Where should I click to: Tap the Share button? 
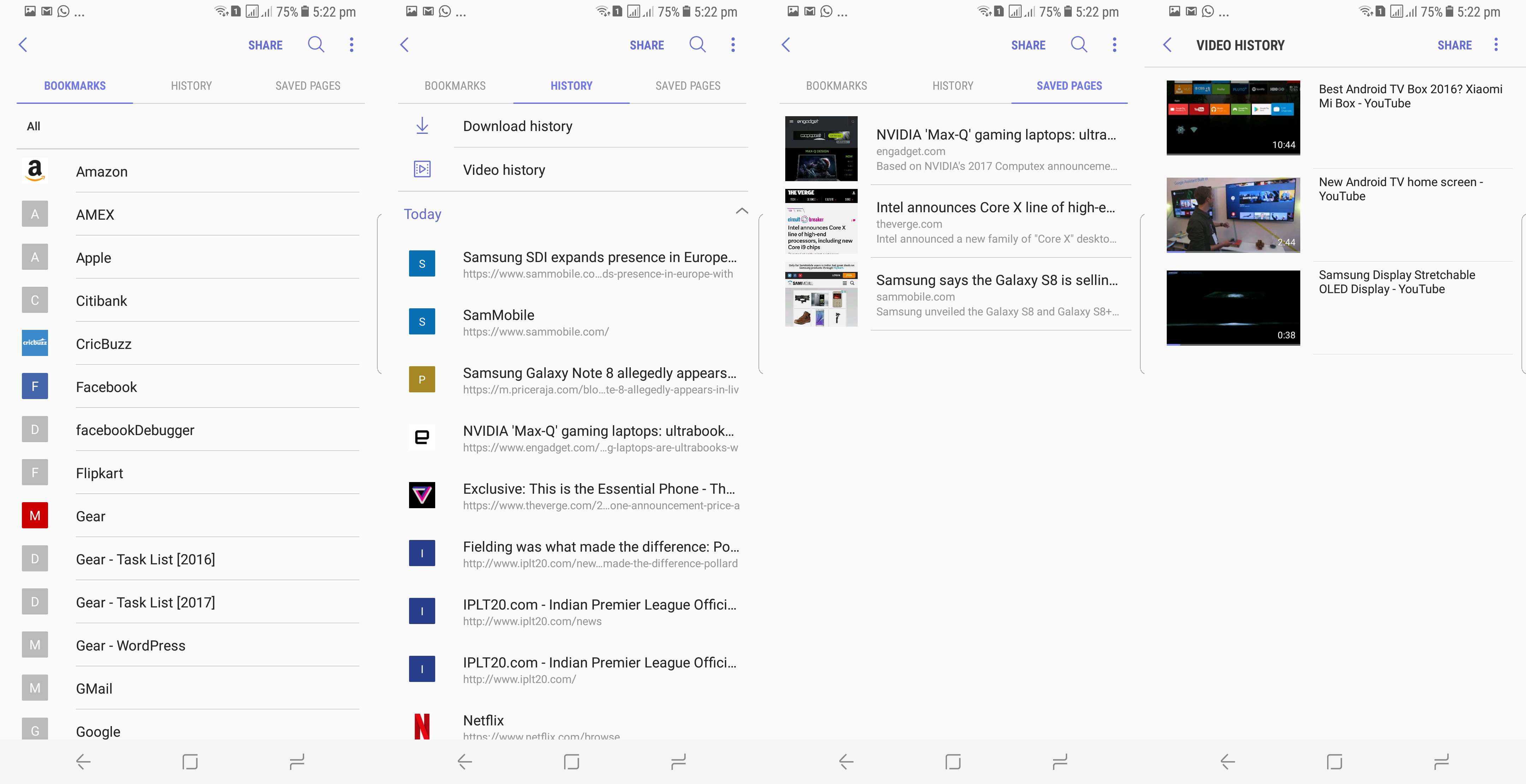(265, 44)
